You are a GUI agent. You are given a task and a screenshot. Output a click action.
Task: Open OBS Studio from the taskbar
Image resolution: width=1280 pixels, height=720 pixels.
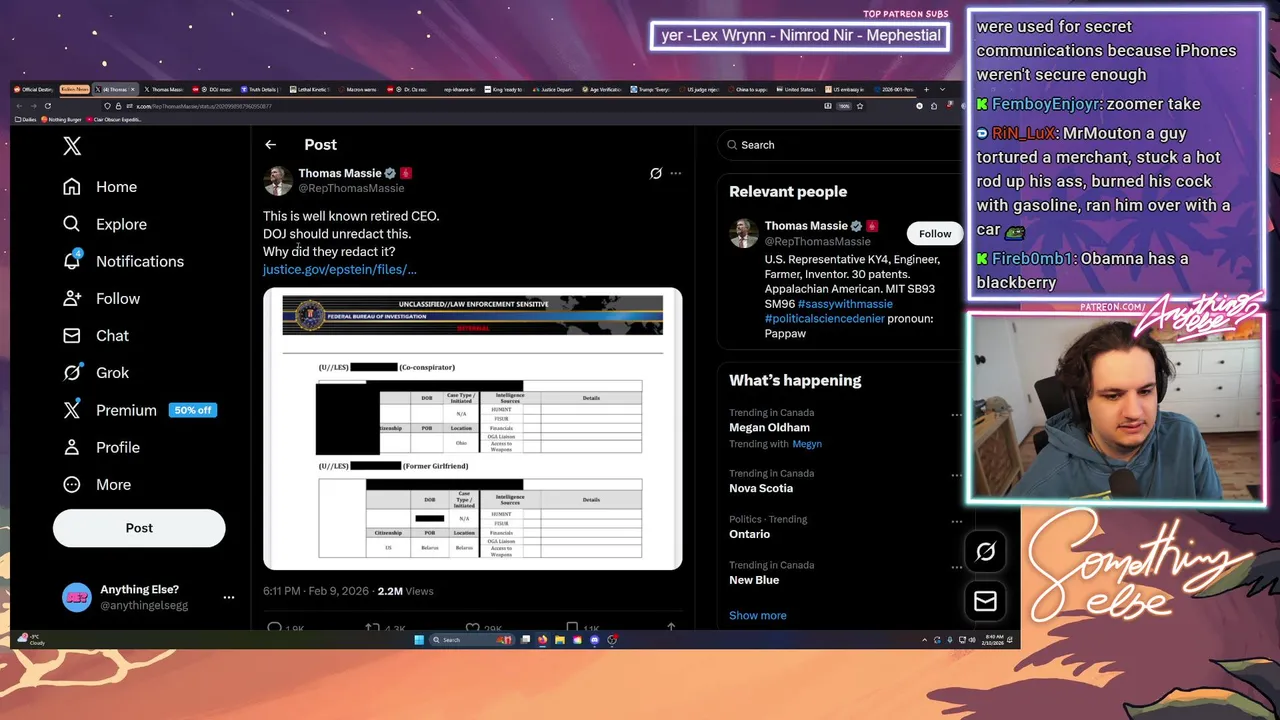tap(612, 640)
